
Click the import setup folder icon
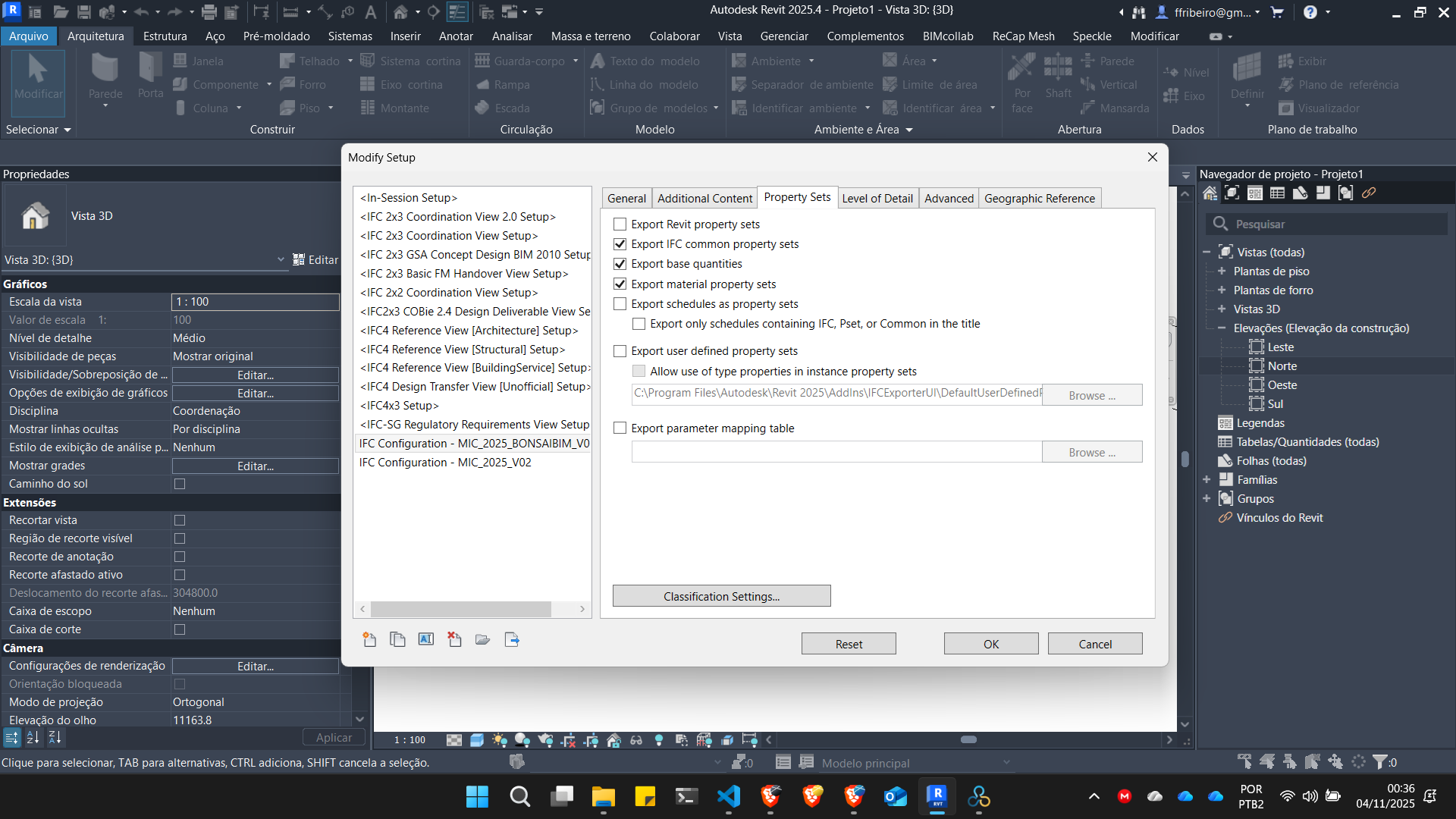pyautogui.click(x=482, y=640)
